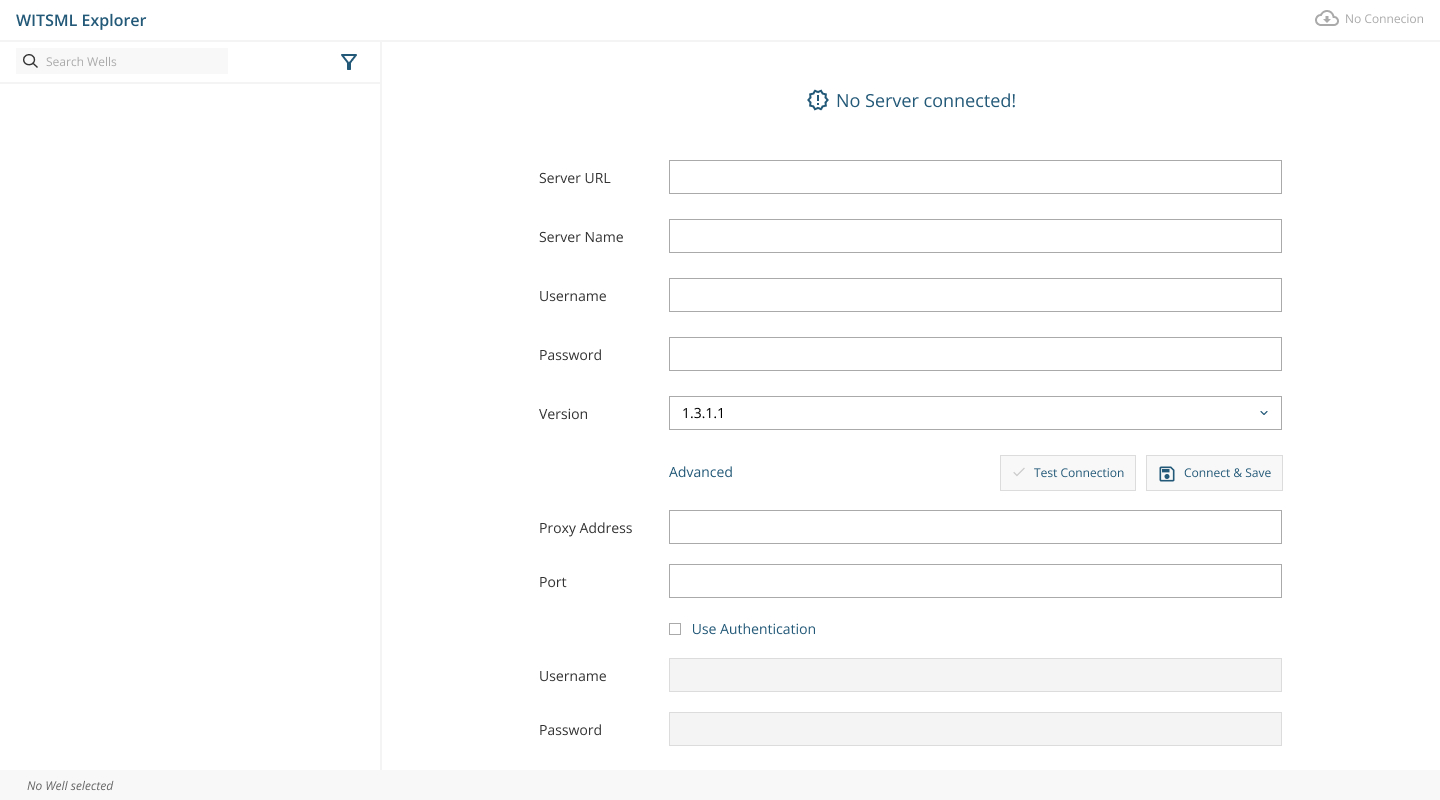Expand version selector showing 1.3.1.1

[975, 412]
